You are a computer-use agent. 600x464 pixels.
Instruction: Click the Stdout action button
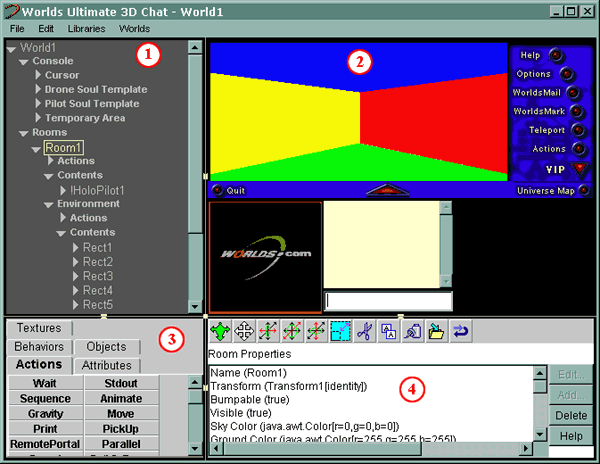pos(121,383)
